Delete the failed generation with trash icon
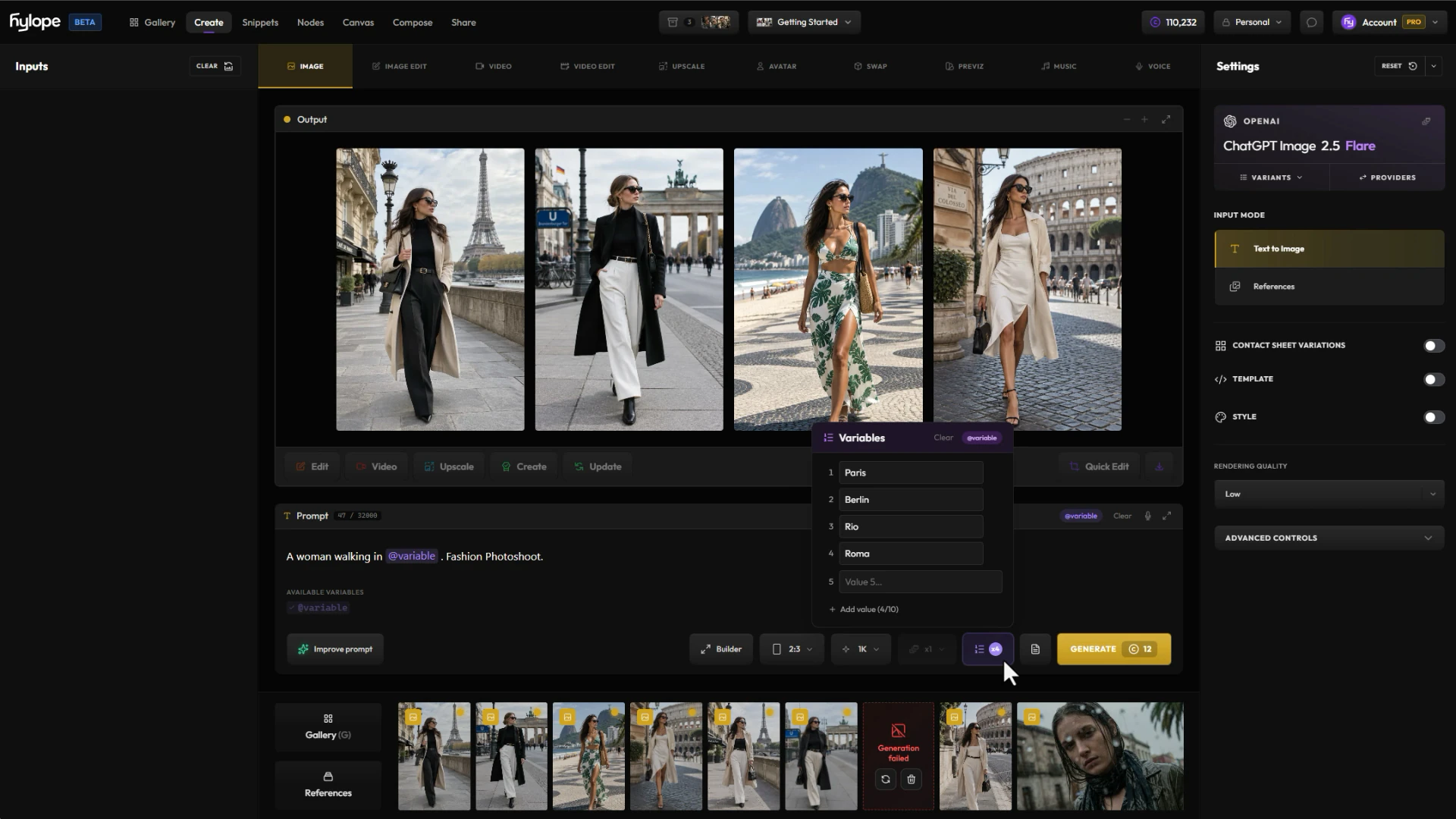This screenshot has height=819, width=1456. pos(912,779)
